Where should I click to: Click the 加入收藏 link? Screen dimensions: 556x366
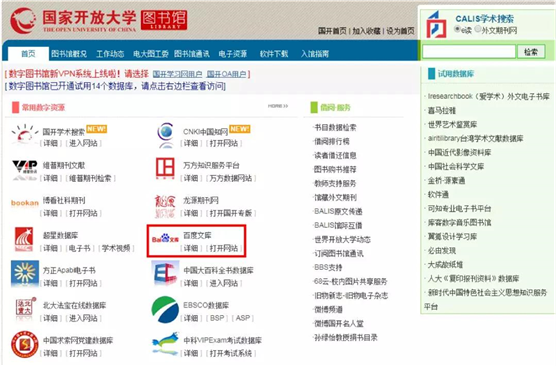(366, 31)
